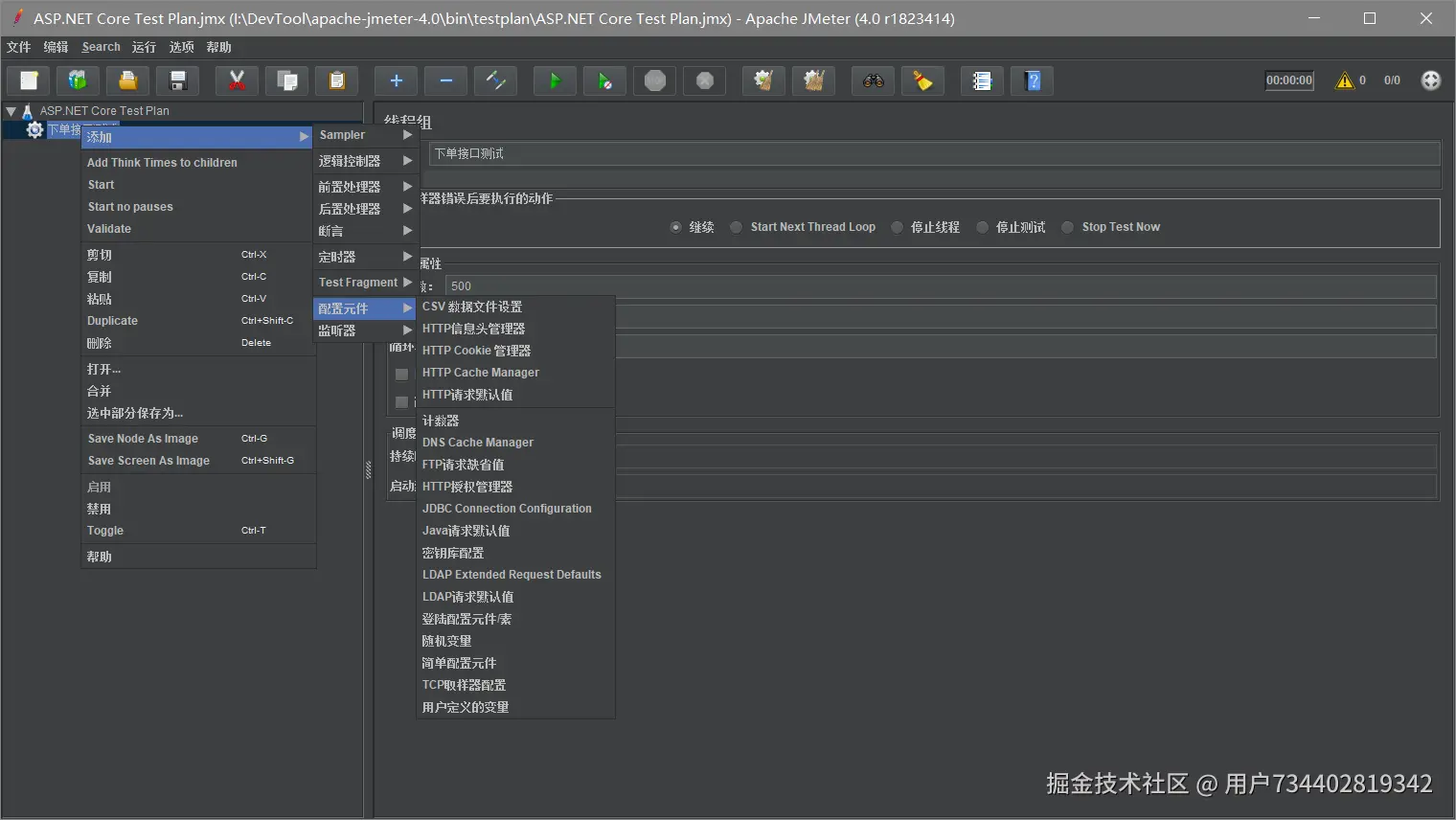Click the minus Collapse All icon
1456x820 pixels.
coord(445,81)
